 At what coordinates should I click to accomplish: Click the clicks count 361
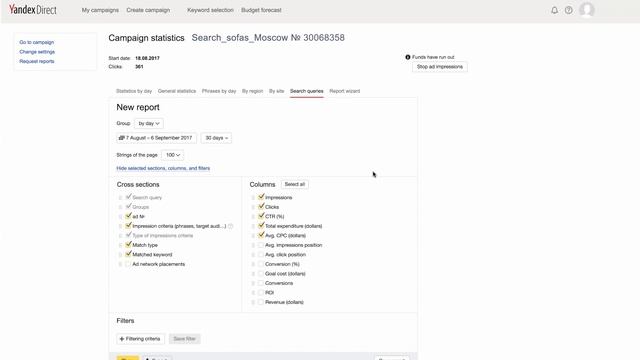click(139, 67)
